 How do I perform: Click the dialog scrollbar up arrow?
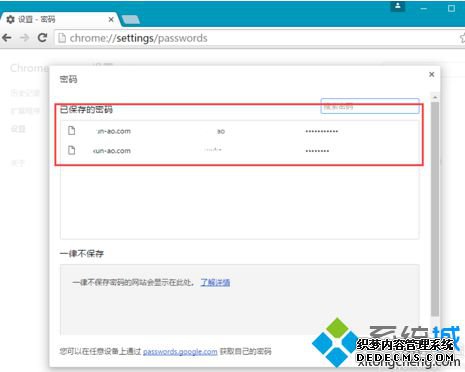click(x=435, y=97)
